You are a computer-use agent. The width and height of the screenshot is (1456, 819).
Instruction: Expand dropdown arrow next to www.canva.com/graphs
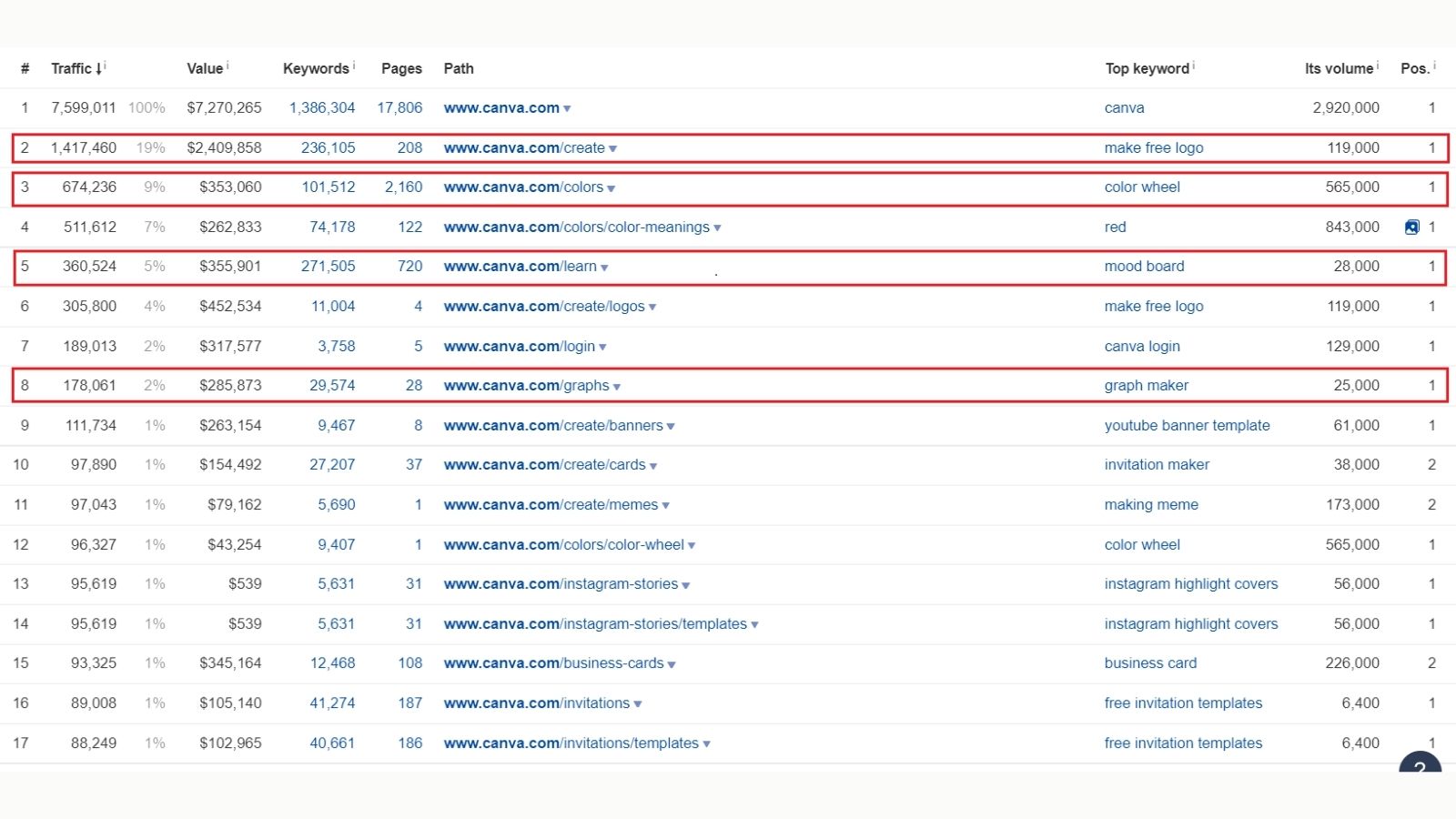[617, 387]
